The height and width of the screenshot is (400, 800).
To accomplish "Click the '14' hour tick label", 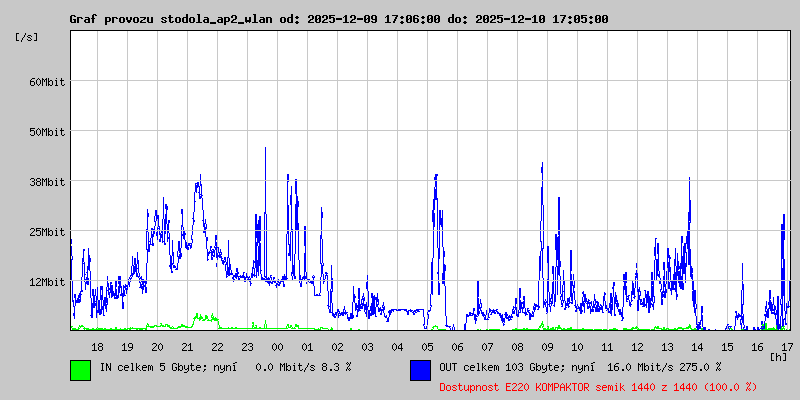I will (697, 347).
